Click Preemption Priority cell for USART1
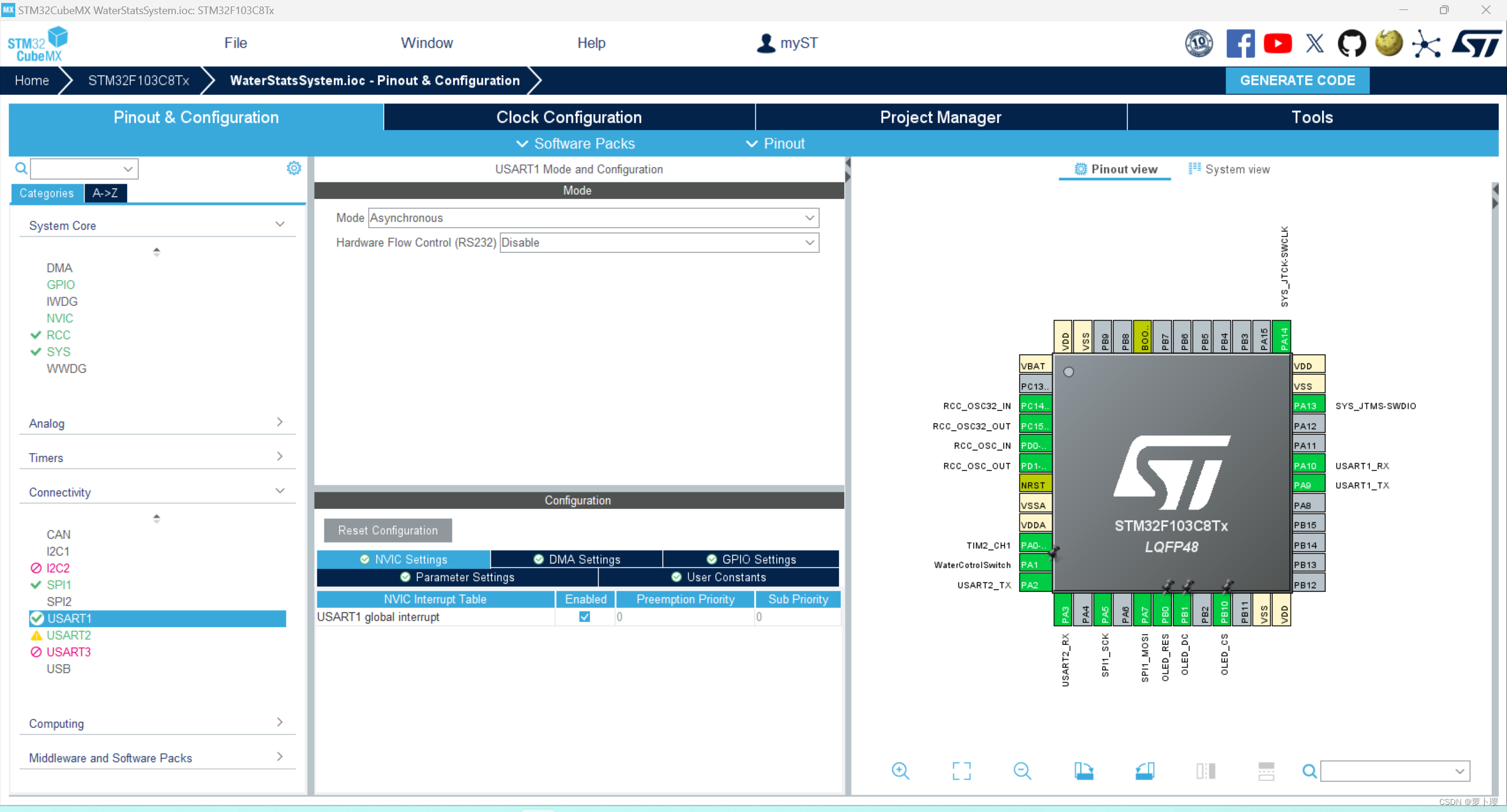Screen dimensions: 1507x812 click(x=685, y=617)
